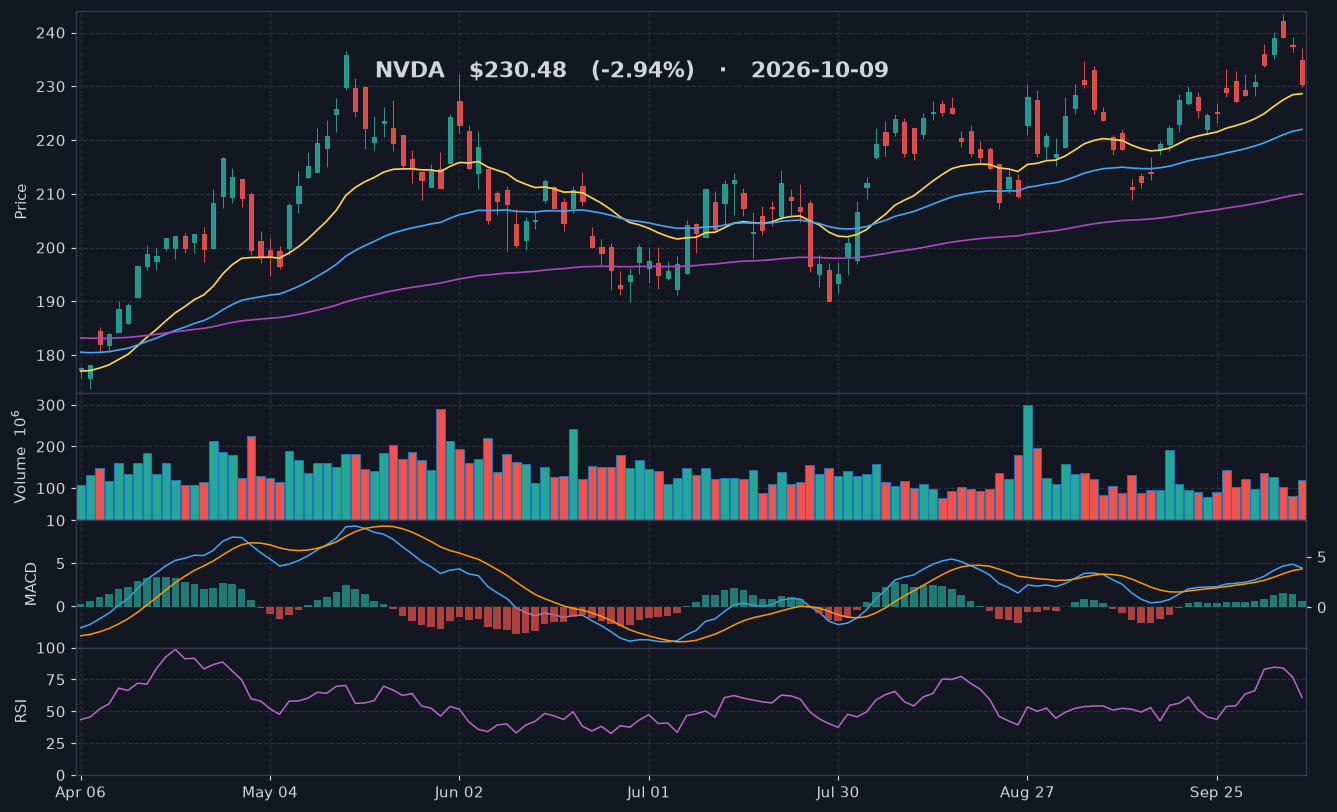
Task: Click the 75 RSI axis tick
Action: tap(56, 680)
